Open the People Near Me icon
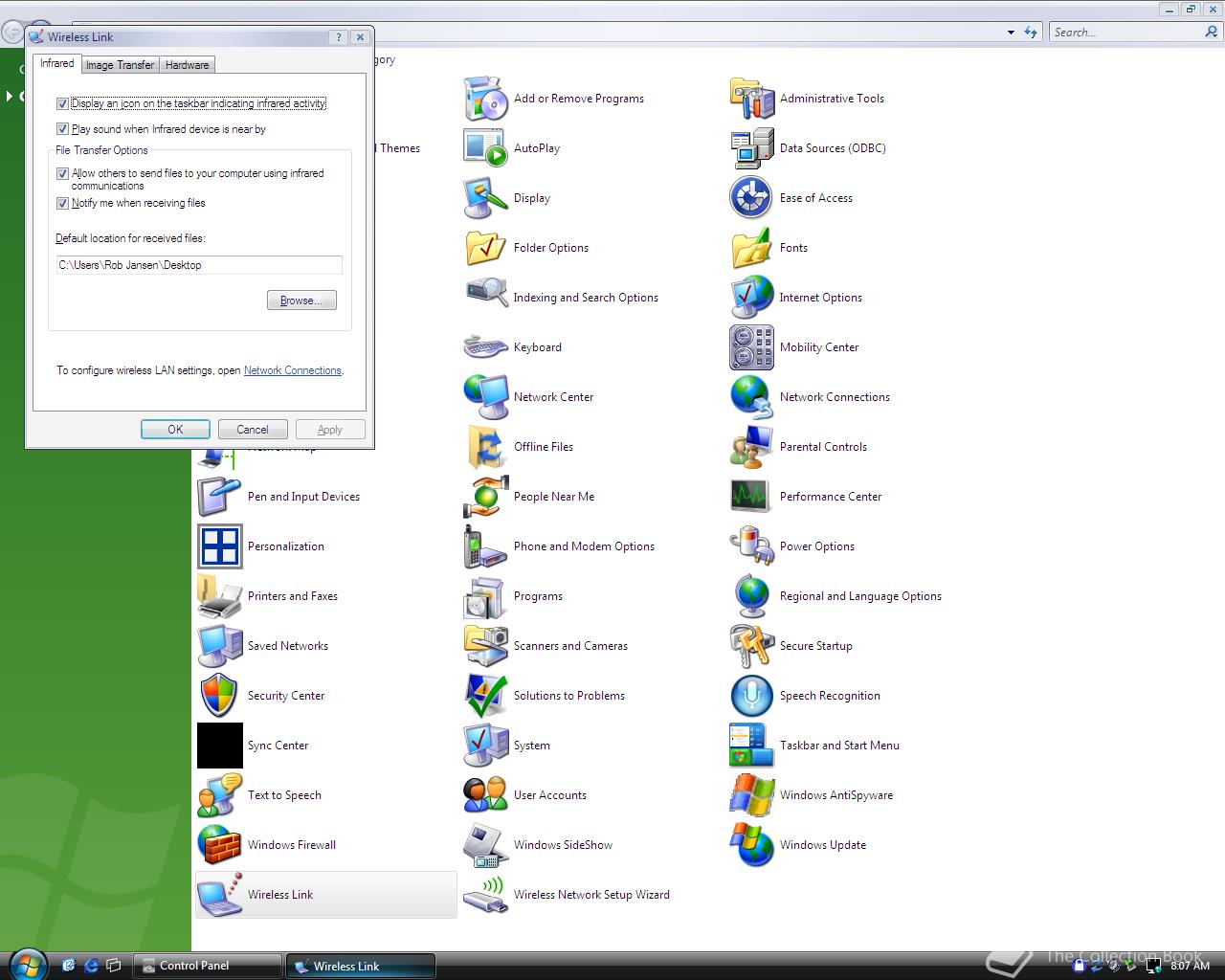Image resolution: width=1225 pixels, height=980 pixels. 485,497
